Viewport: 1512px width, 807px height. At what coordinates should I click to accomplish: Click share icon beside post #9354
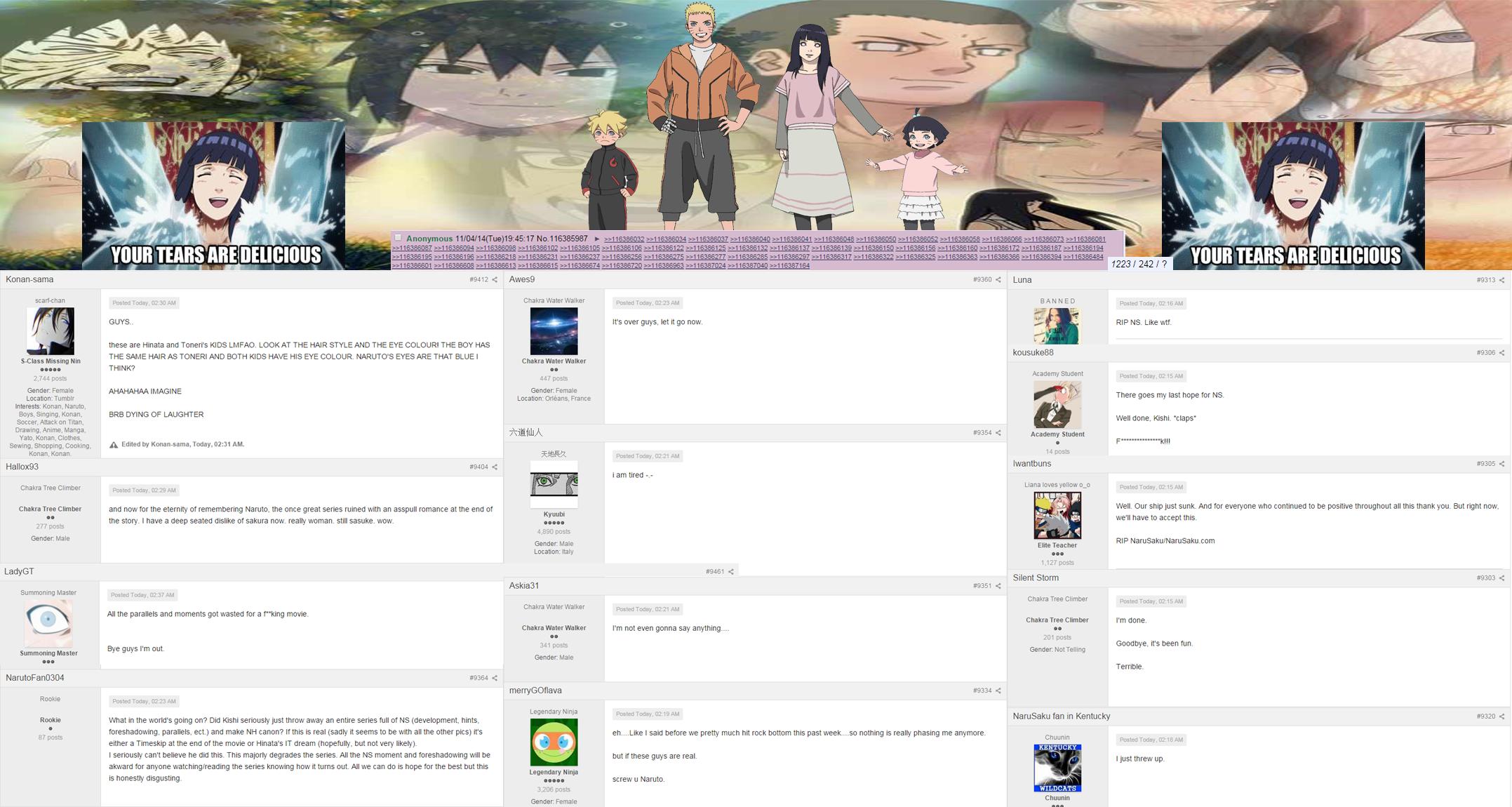[998, 433]
